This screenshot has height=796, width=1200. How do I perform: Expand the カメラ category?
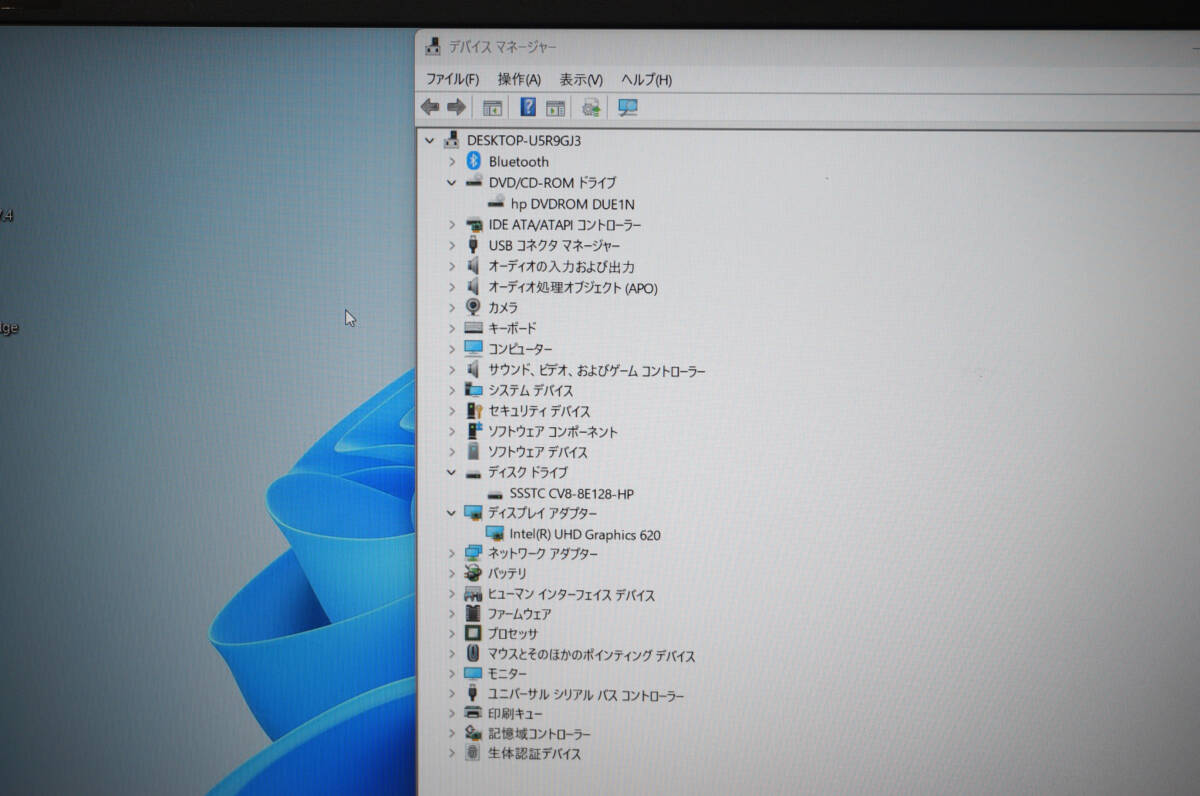(x=452, y=307)
